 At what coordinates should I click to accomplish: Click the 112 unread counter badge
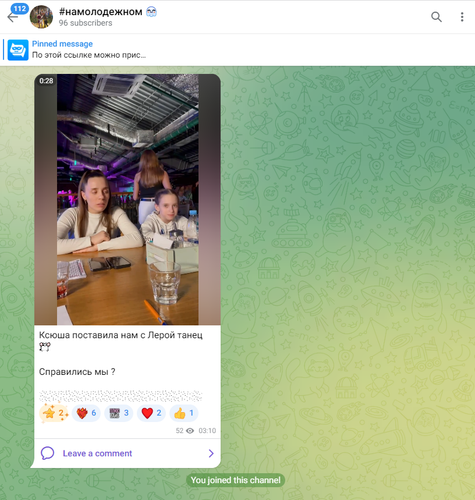(20, 9)
